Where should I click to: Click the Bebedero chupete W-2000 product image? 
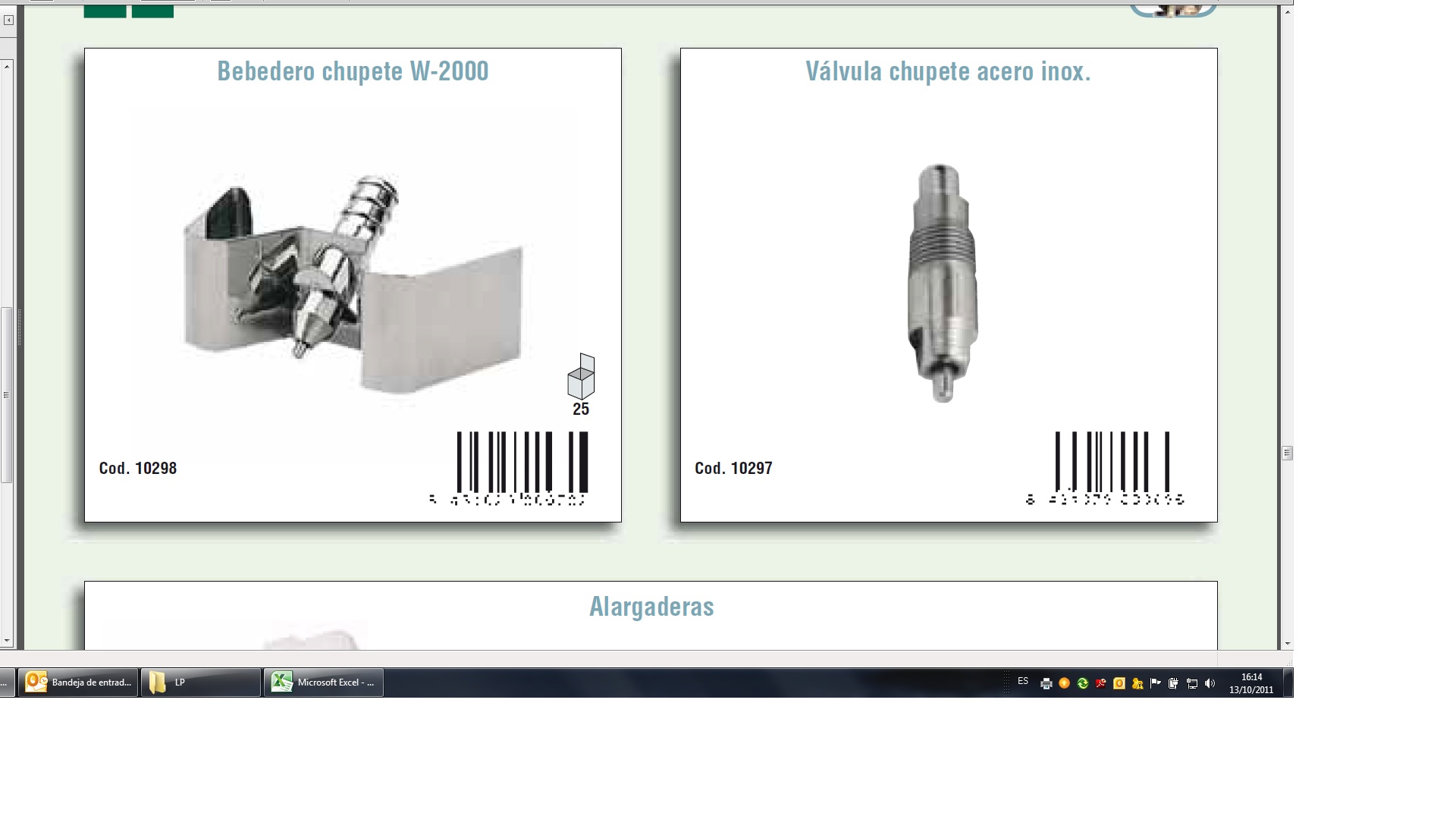click(353, 284)
